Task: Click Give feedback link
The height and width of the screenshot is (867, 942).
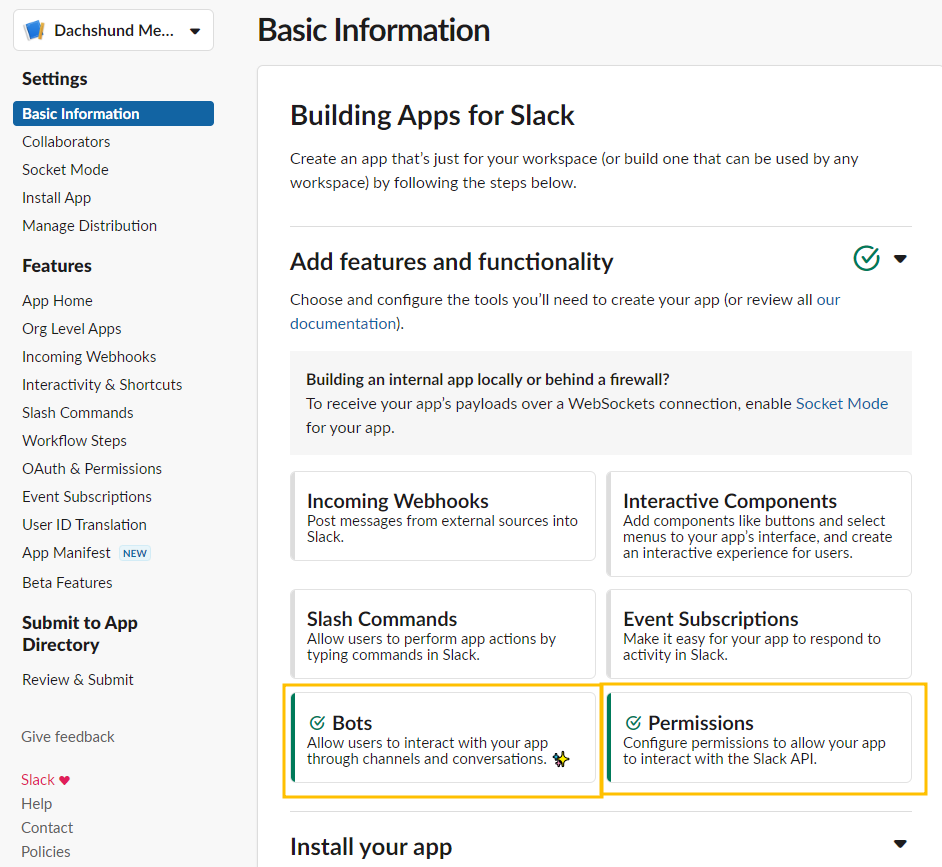Action: 68,737
